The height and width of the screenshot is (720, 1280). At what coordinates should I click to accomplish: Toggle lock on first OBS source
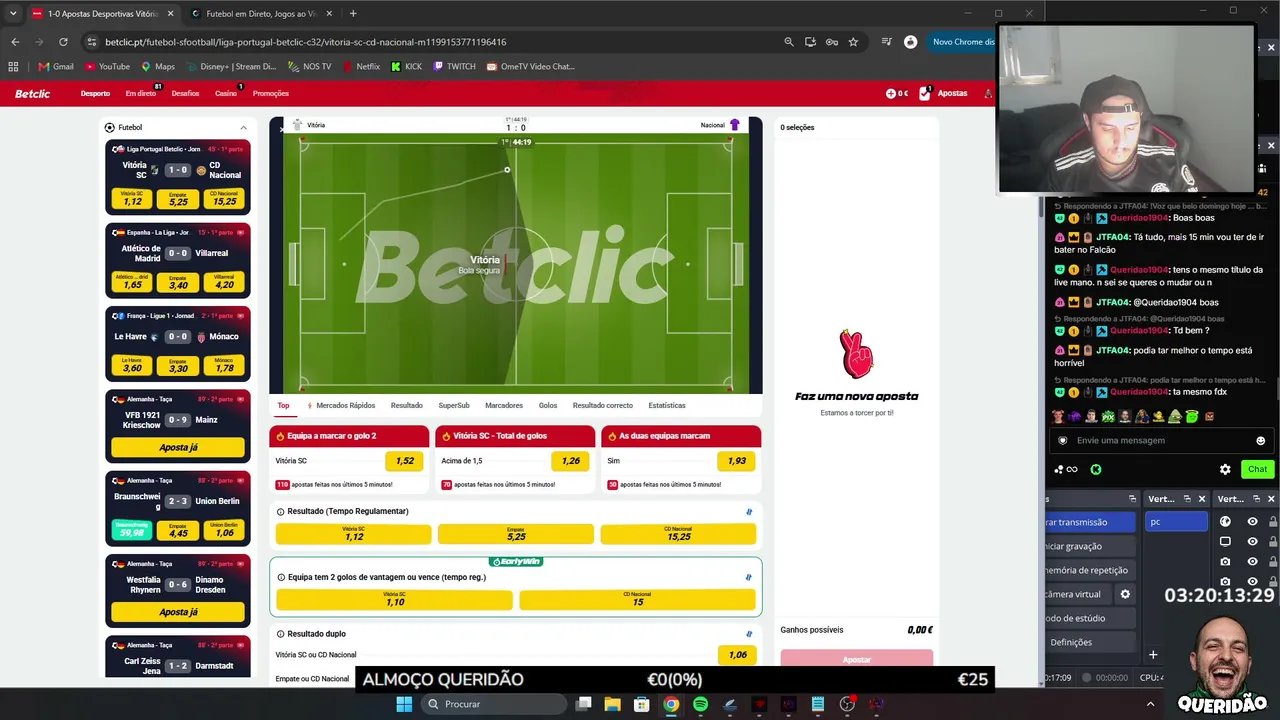click(x=1273, y=522)
